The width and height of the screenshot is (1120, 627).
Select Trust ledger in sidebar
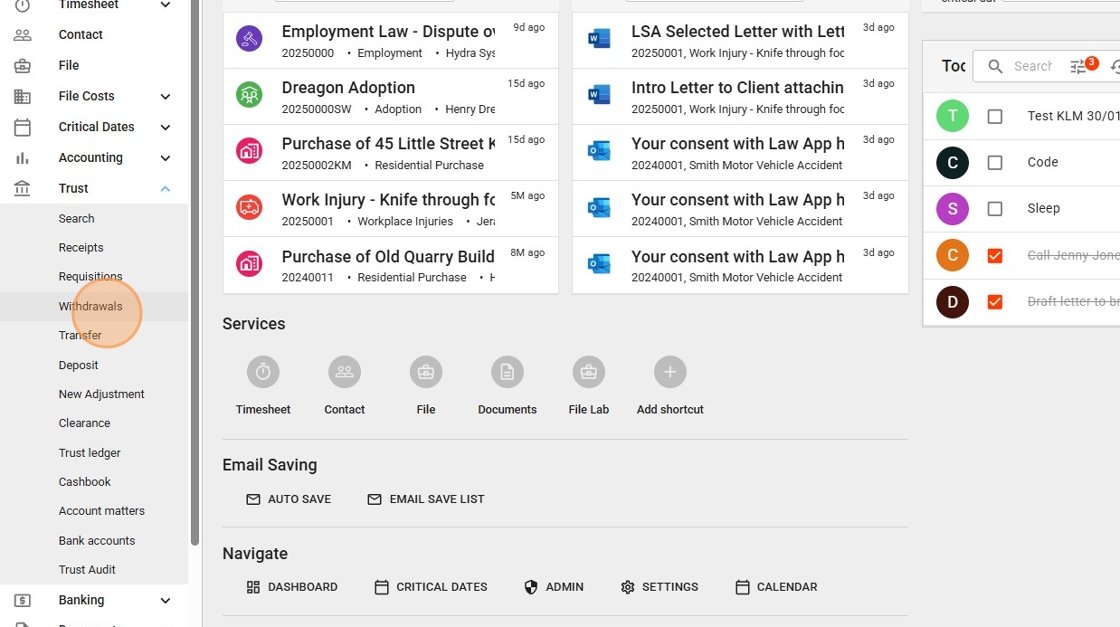89,453
